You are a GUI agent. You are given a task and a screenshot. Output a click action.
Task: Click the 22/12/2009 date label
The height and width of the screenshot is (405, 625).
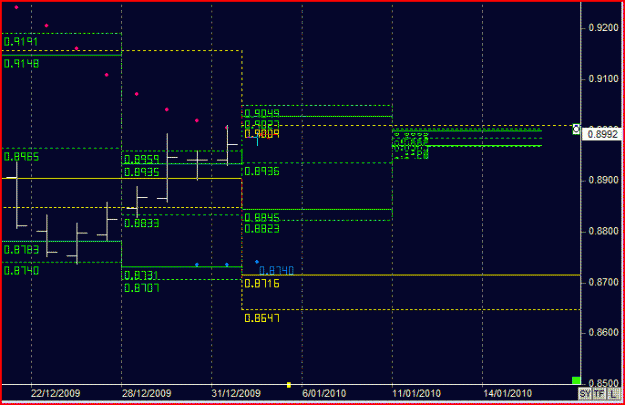55,394
